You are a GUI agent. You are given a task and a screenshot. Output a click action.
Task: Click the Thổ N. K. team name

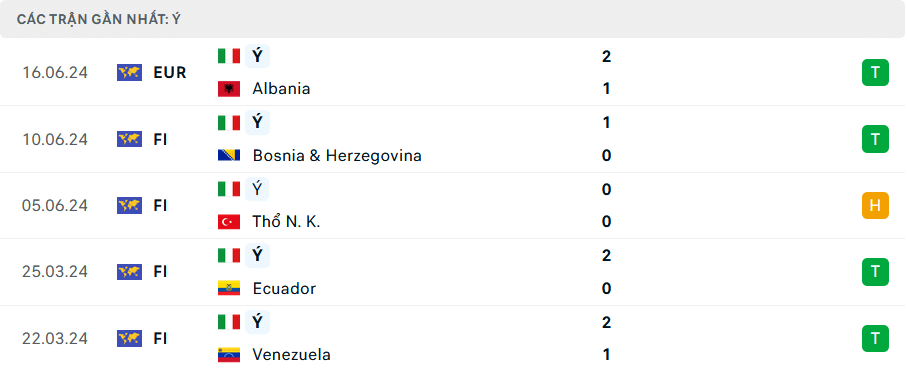(x=286, y=221)
